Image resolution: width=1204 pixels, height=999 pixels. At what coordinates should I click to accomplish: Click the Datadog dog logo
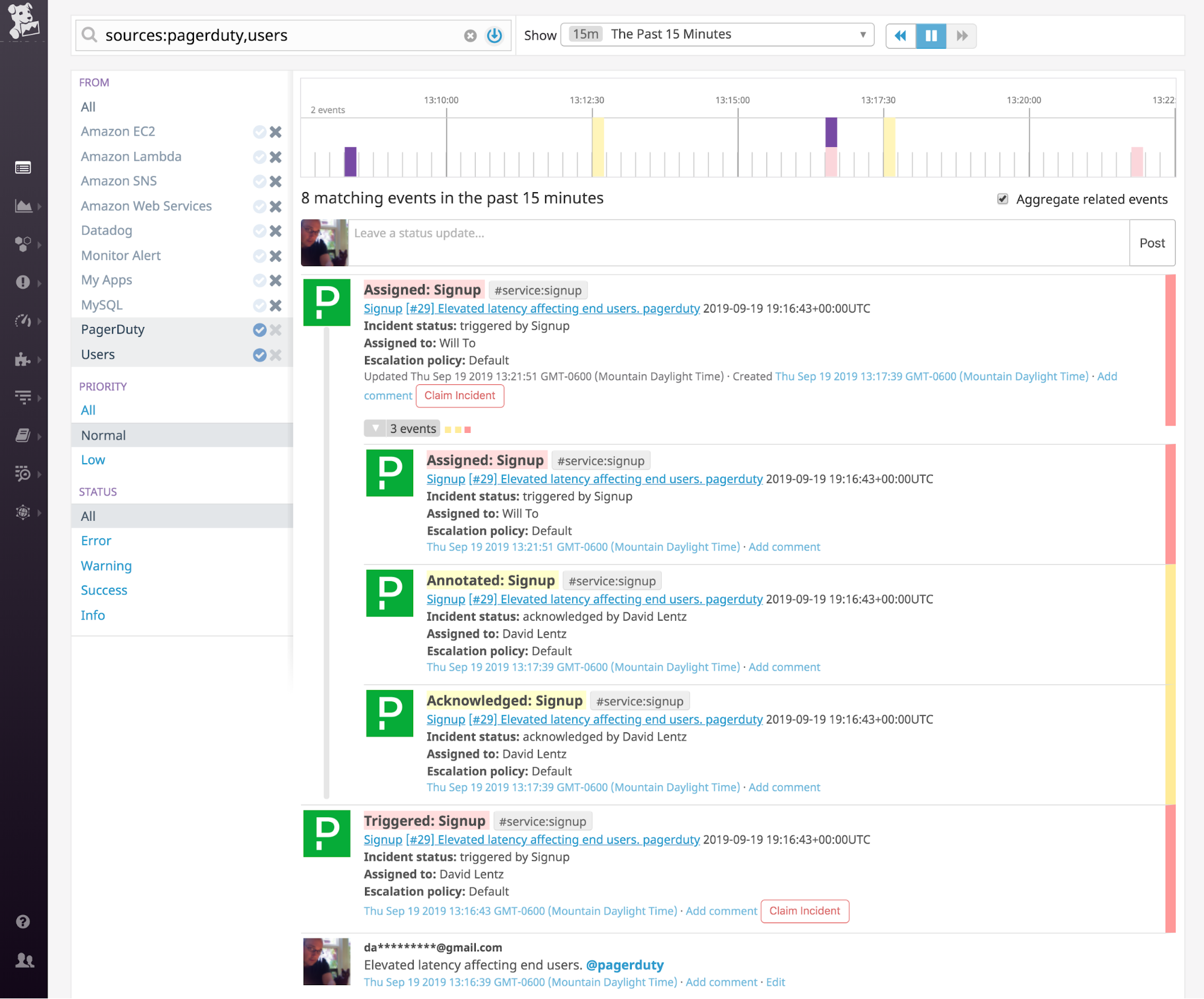(23, 20)
